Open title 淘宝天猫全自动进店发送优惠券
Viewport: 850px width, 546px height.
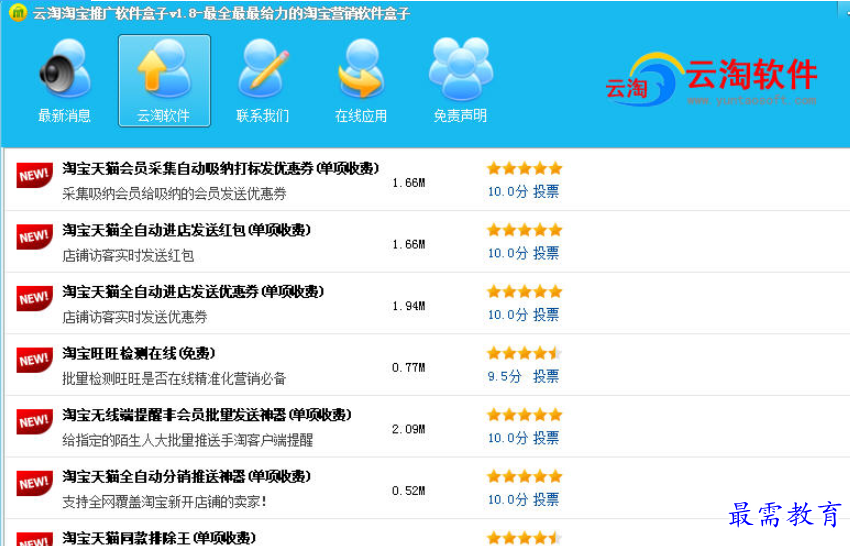point(193,292)
